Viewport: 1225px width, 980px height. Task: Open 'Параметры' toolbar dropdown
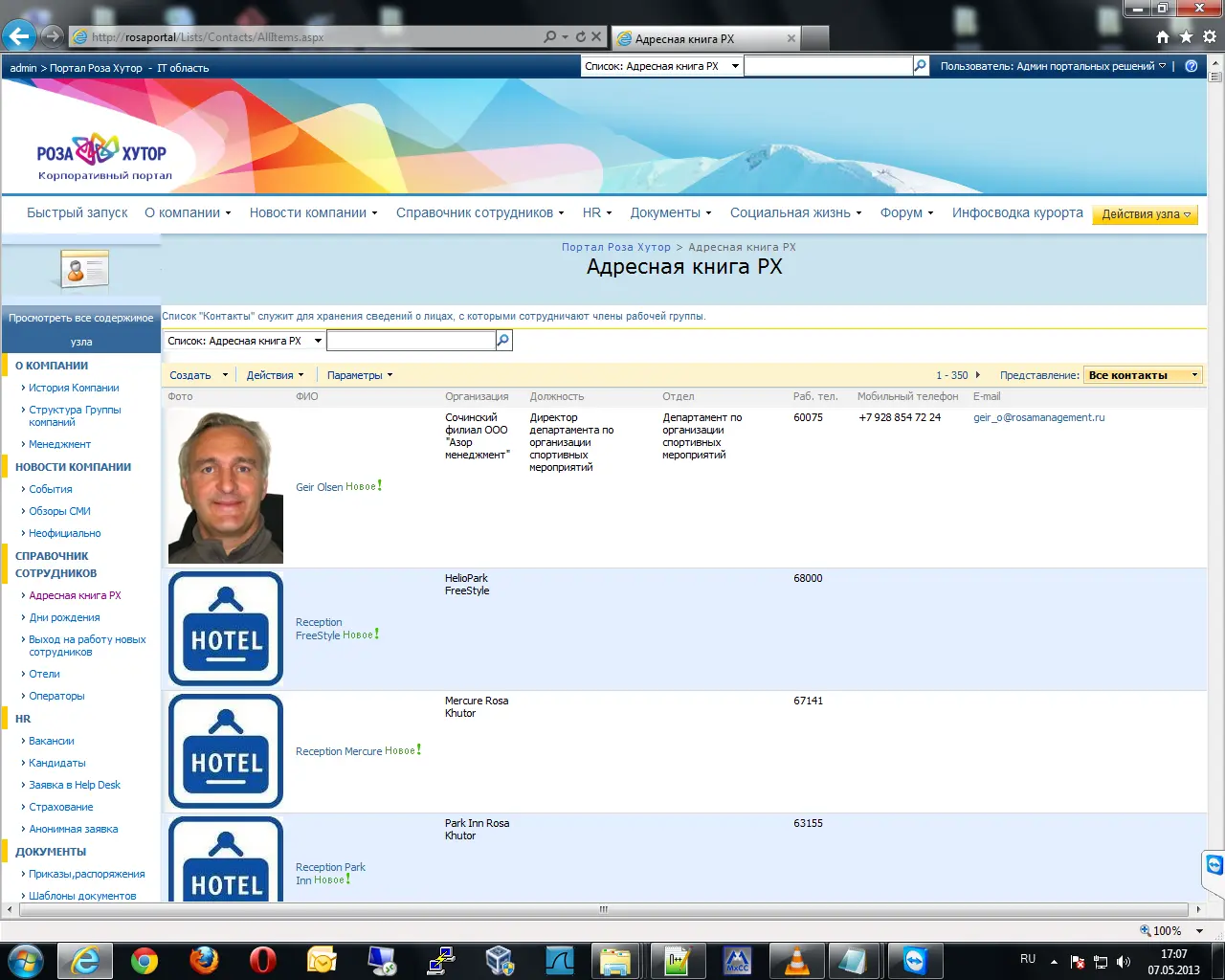[360, 375]
